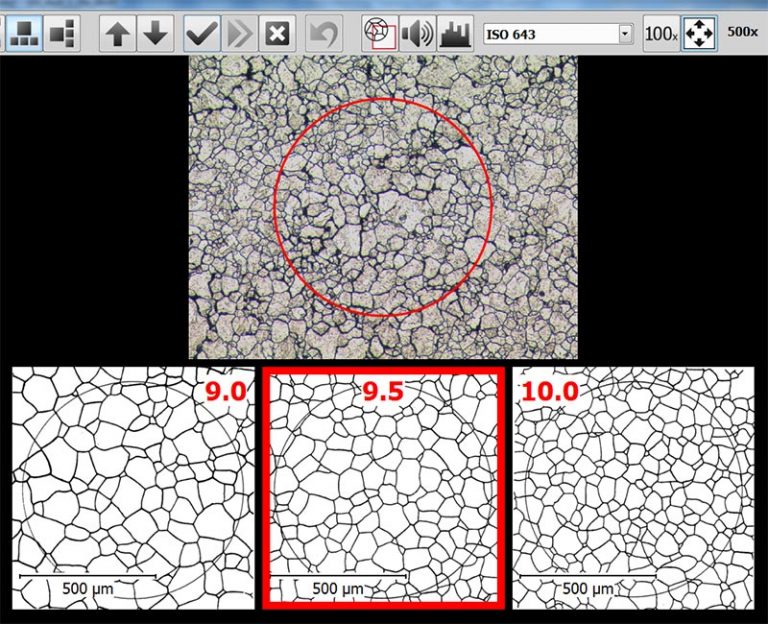Confirm selection with the checkmark button
The height and width of the screenshot is (624, 768).
(202, 34)
